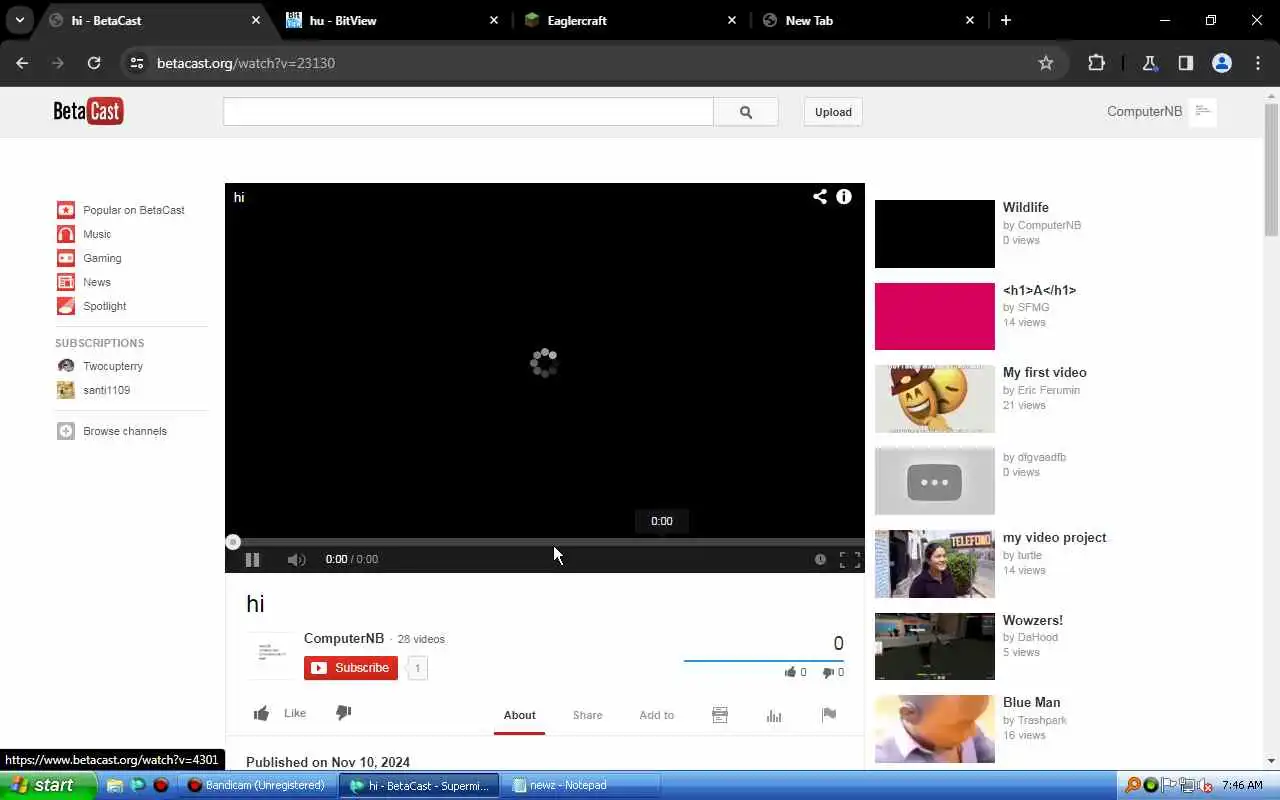Image resolution: width=1280 pixels, height=800 pixels.
Task: Open the ComputerNB account menu icon
Action: point(1203,111)
